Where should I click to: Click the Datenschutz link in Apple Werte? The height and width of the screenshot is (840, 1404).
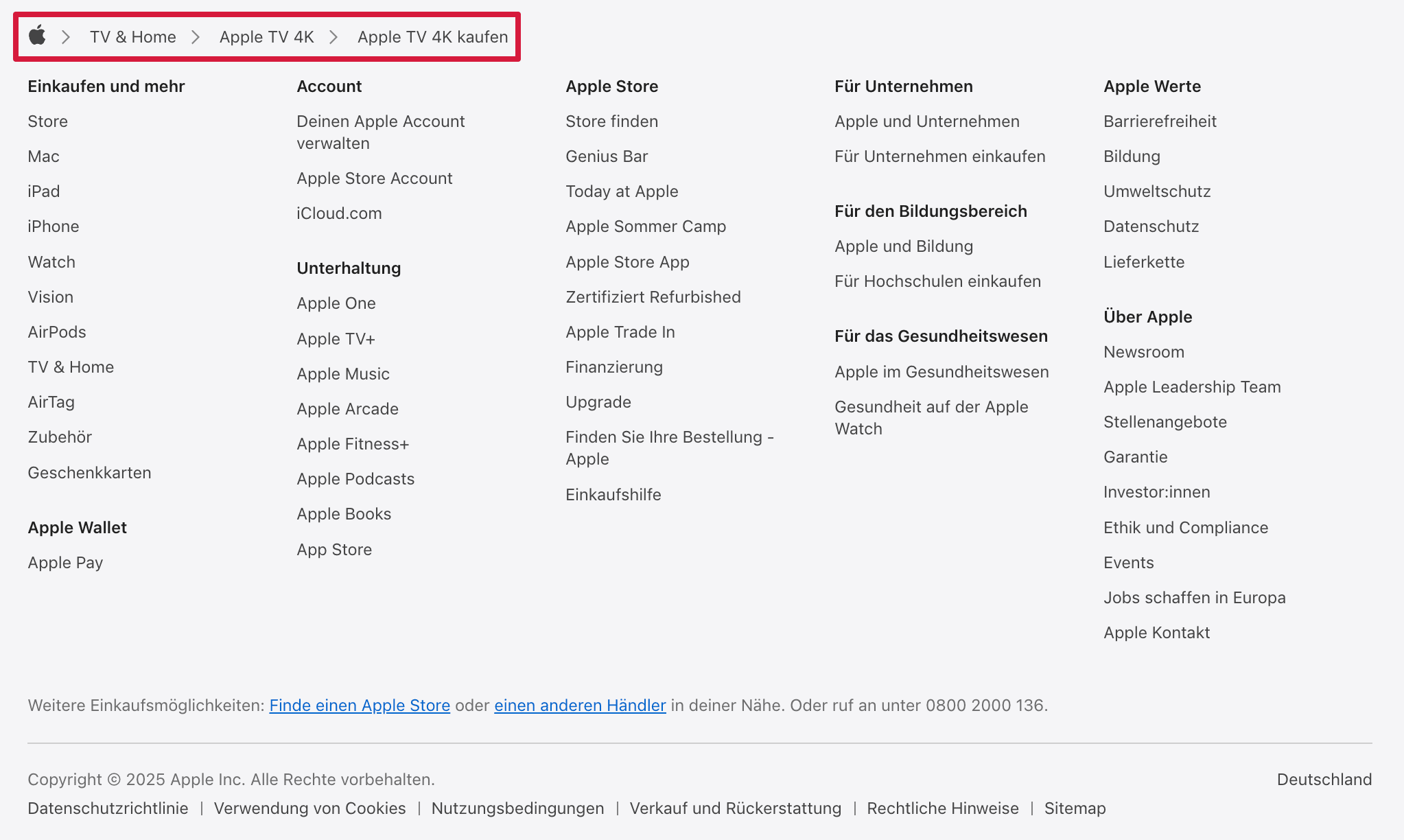(x=1151, y=226)
